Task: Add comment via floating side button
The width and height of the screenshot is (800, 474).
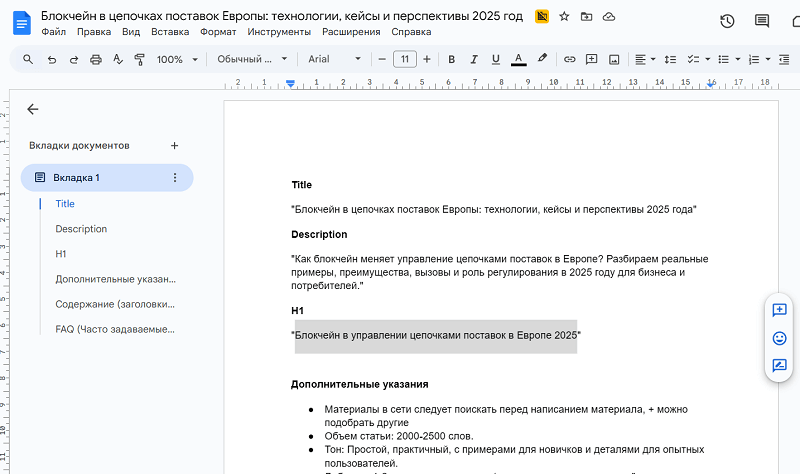Action: (x=779, y=310)
